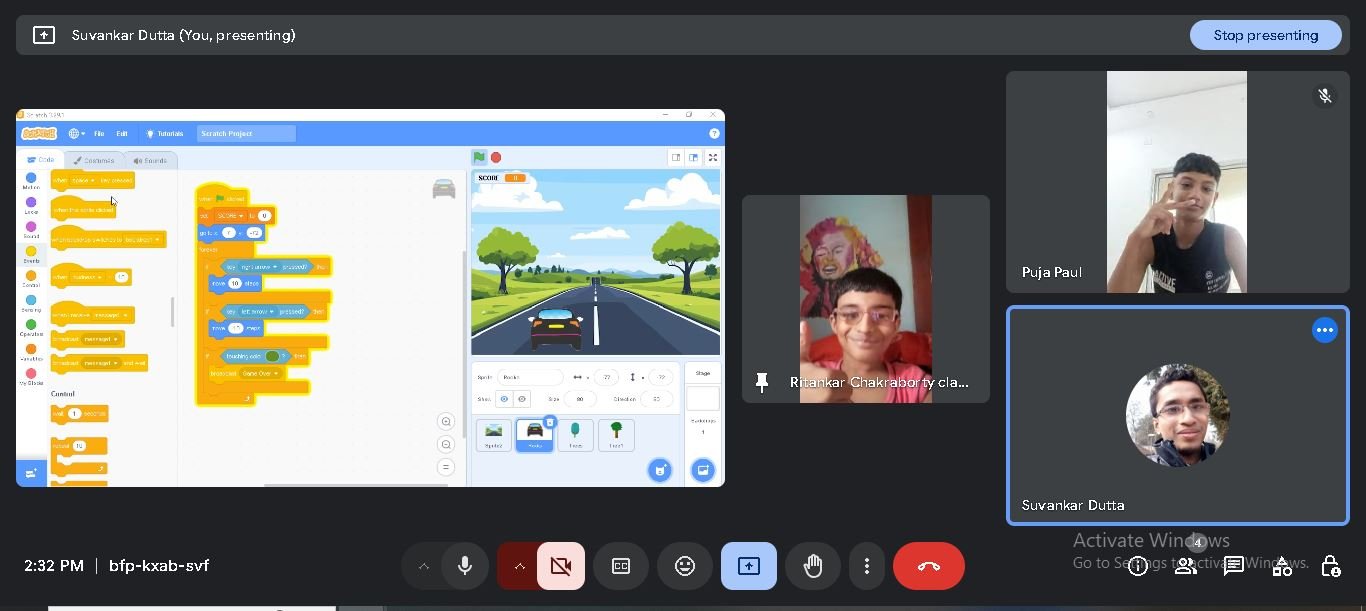
Task: Turn on the camera
Action: coord(561,566)
